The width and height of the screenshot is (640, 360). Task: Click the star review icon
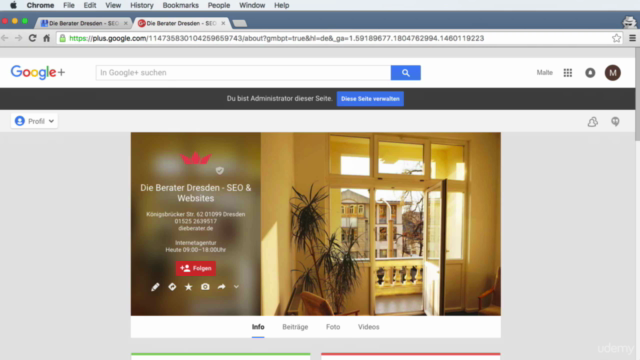pos(189,287)
